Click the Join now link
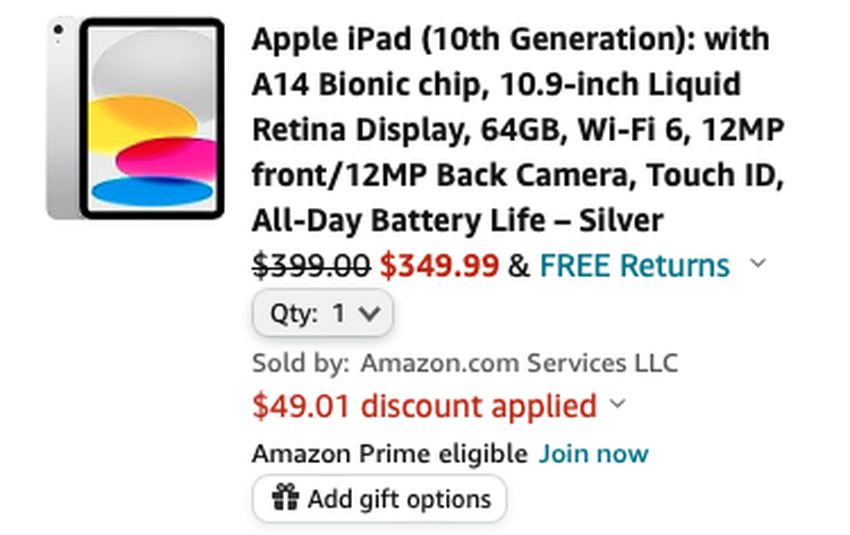 [594, 454]
